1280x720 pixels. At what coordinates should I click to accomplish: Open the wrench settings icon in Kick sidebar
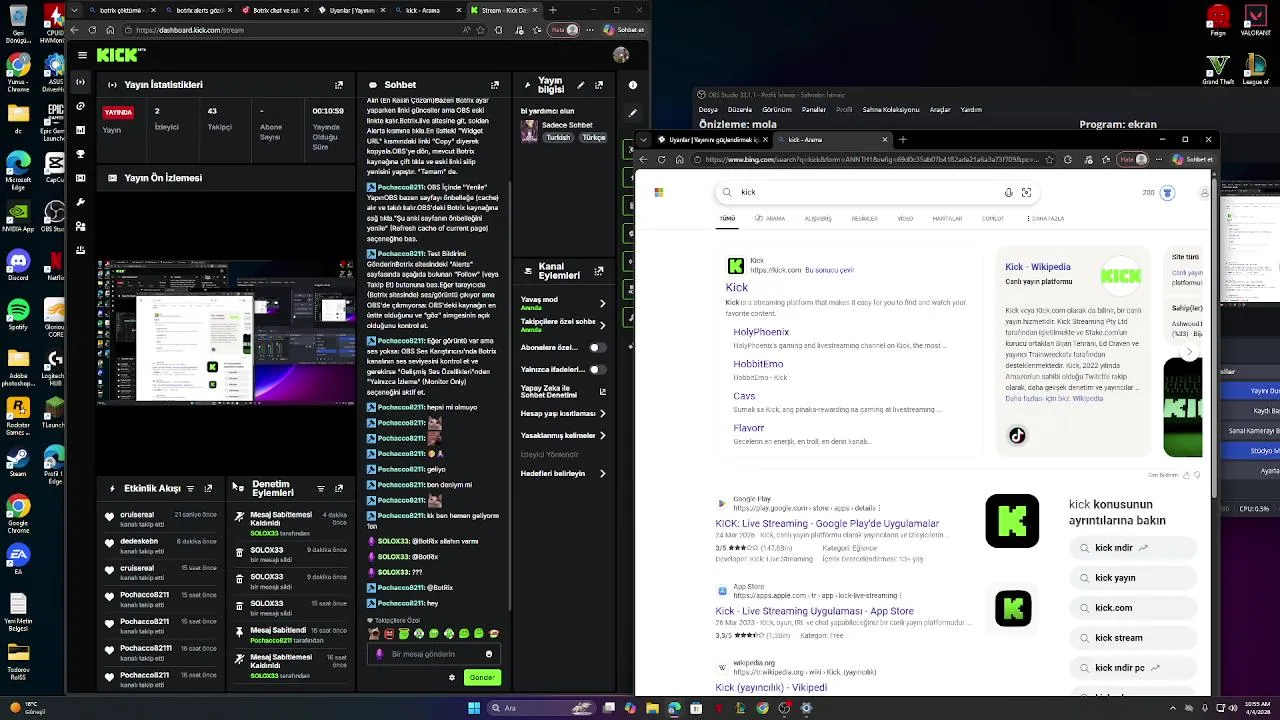81,202
